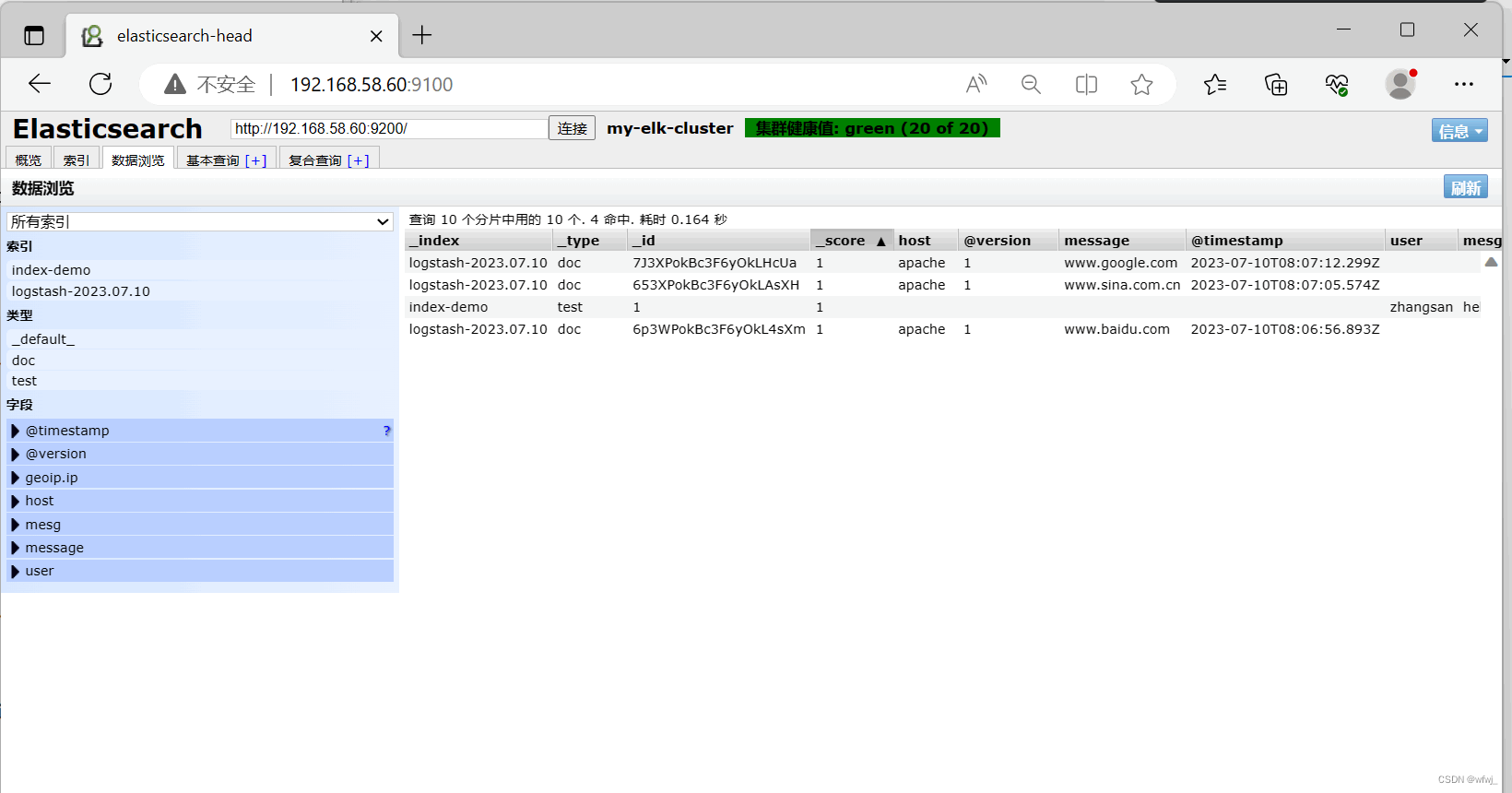Screen dimensions: 1512x793
Task: Open split screen icon
Action: coord(1086,85)
